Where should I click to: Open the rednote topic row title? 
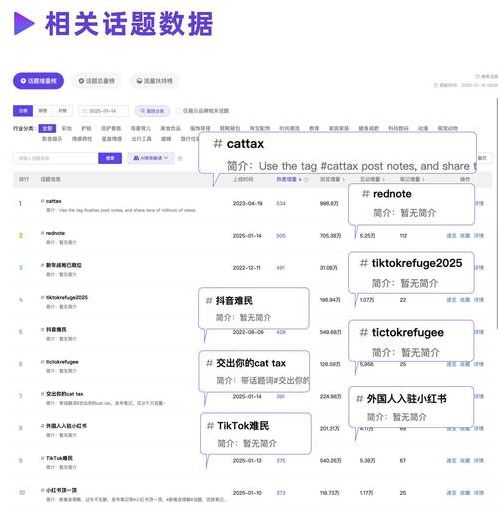pyautogui.click(x=55, y=233)
